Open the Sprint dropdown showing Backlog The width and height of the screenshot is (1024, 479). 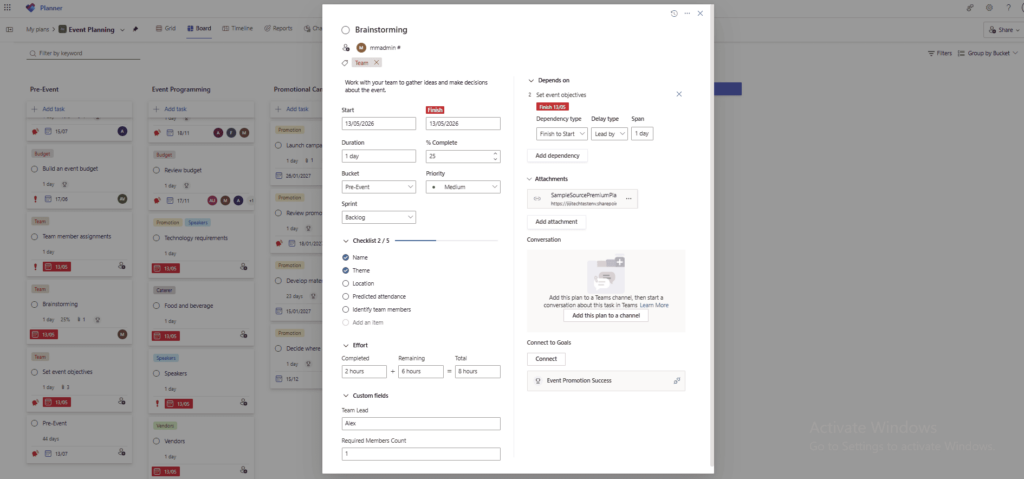point(379,218)
